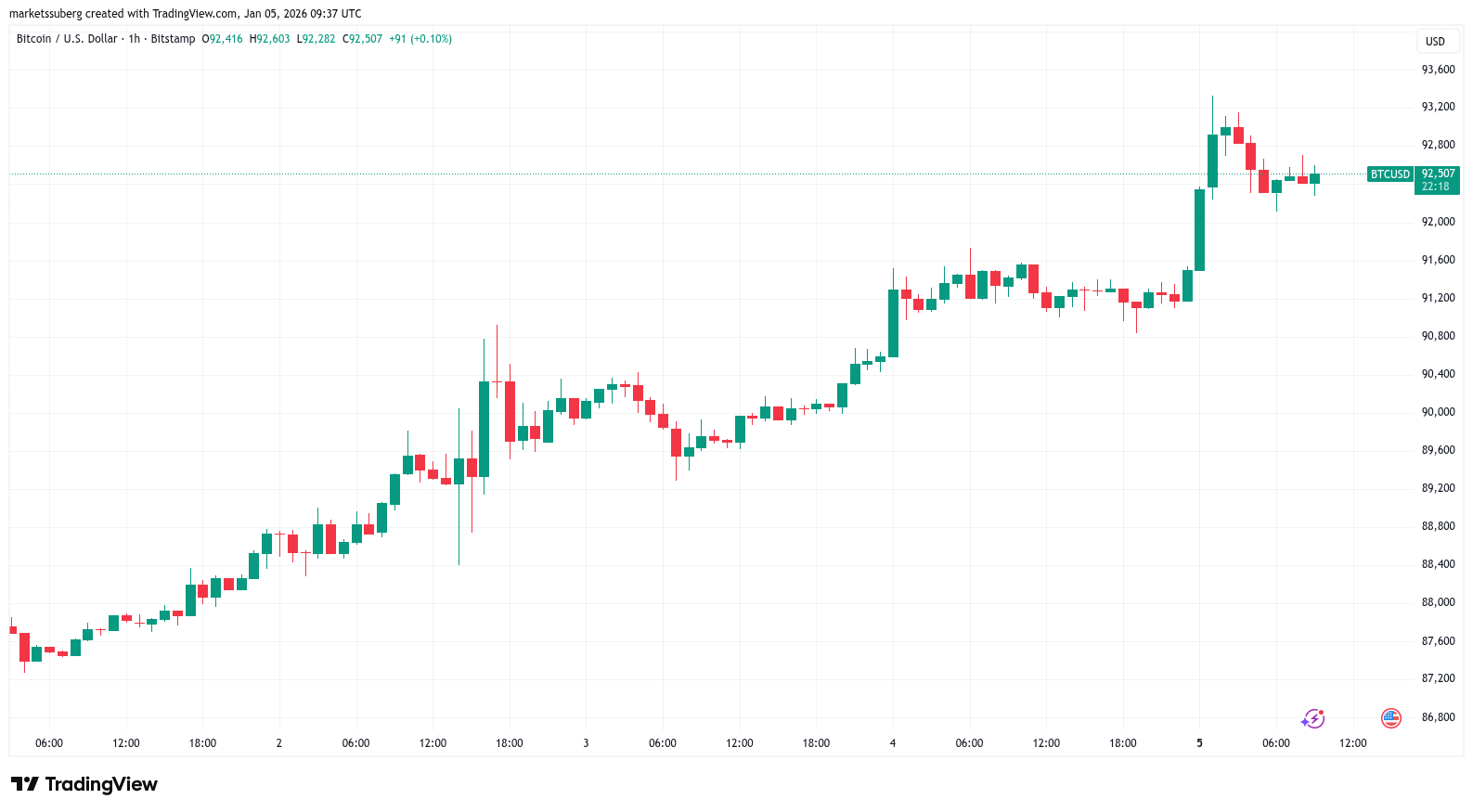The height and width of the screenshot is (812, 1473).
Task: Click the 86,800 price axis label
Action: pos(1438,717)
